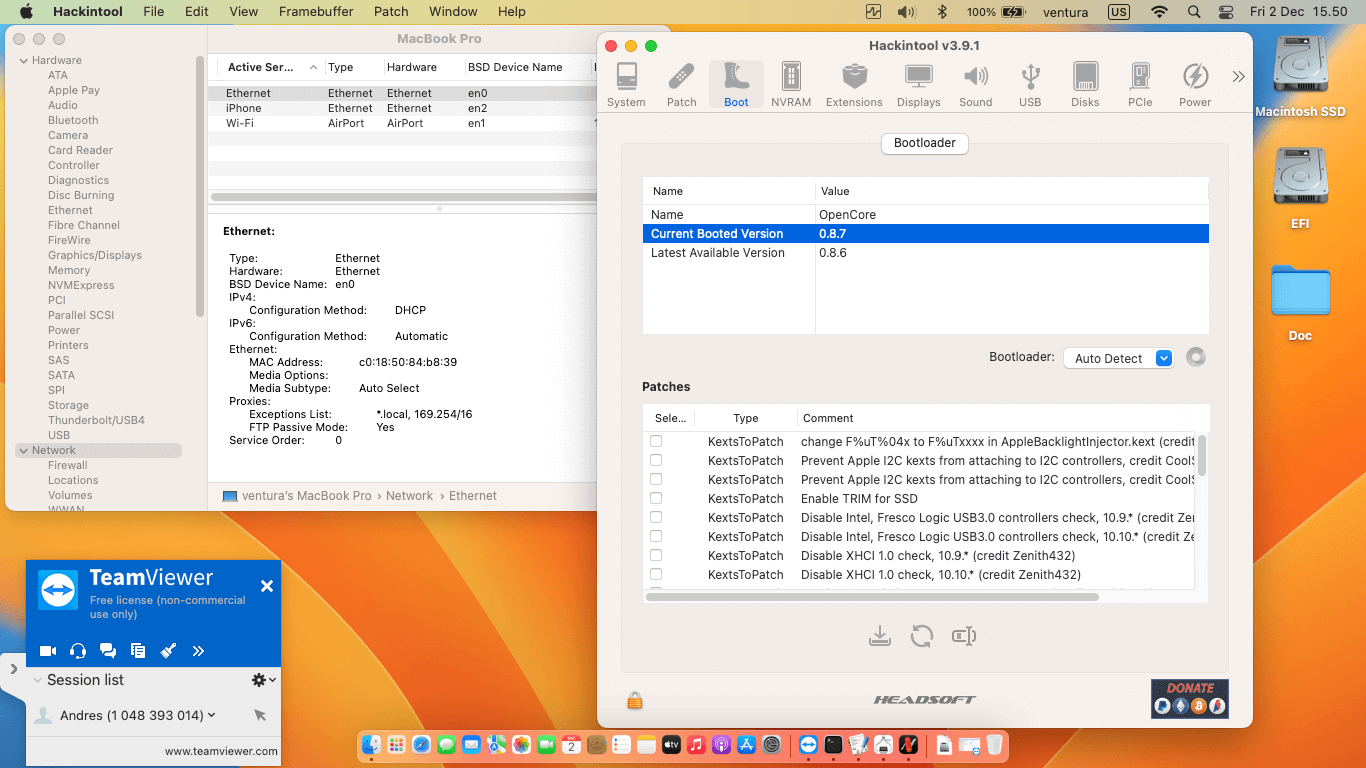Screen dimensions: 1366x768
Task: Show more toolbar items via double chevron
Action: pos(1238,77)
